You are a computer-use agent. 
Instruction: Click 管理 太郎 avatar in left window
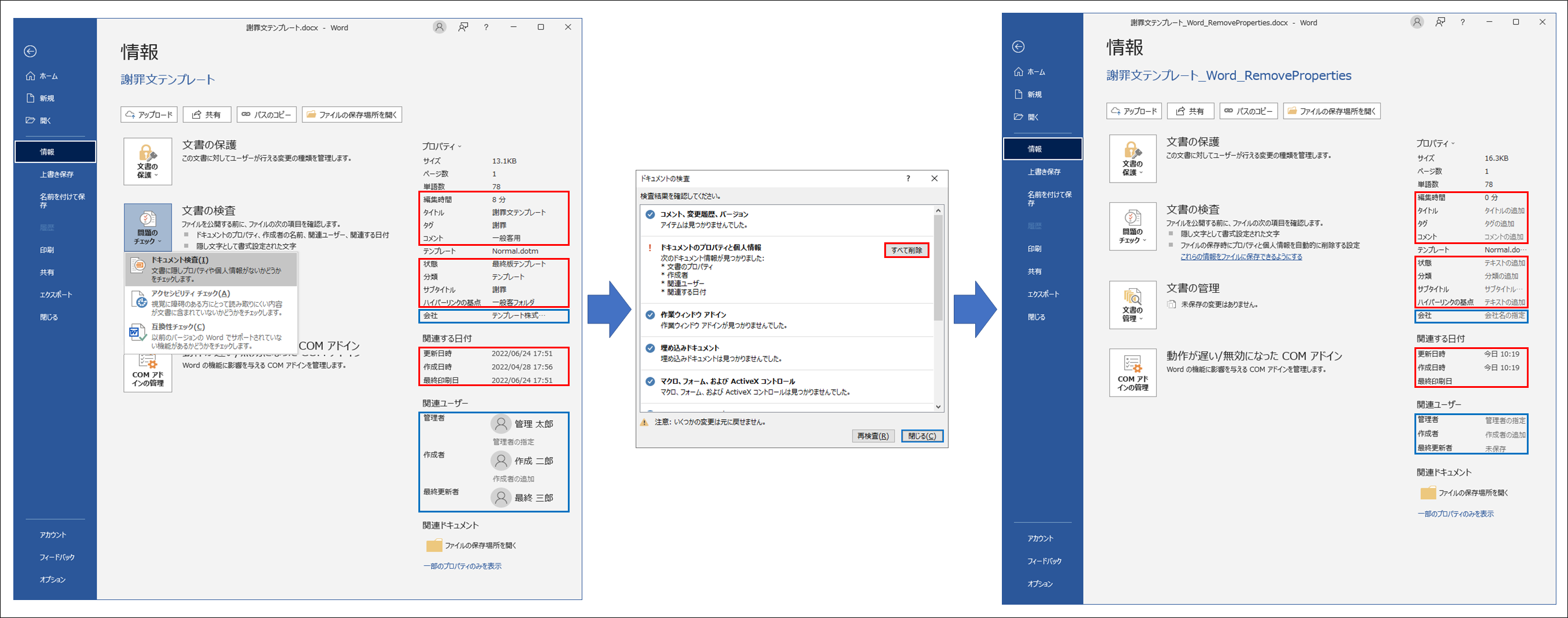pyautogui.click(x=501, y=424)
